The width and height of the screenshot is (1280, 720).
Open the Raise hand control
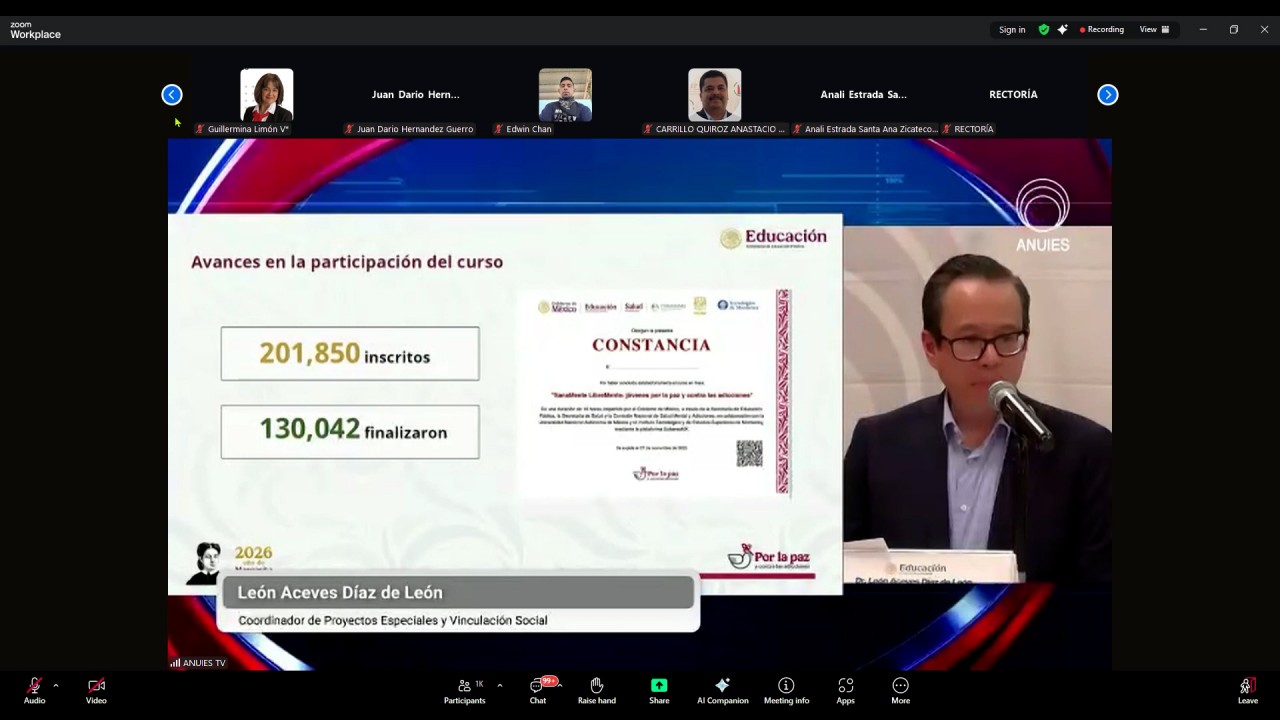point(596,690)
